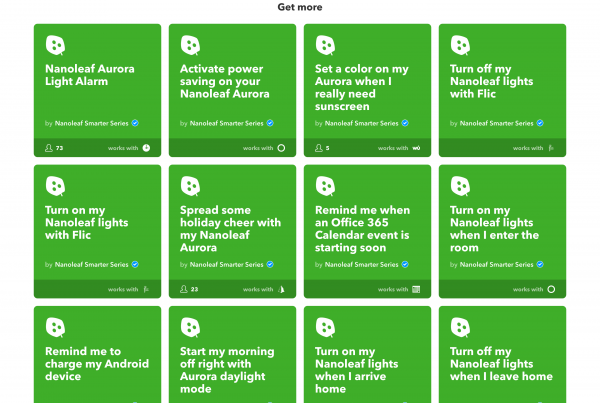
Task: Click Nanoleaf logo on Turn on with Flic card
Action: (55, 186)
